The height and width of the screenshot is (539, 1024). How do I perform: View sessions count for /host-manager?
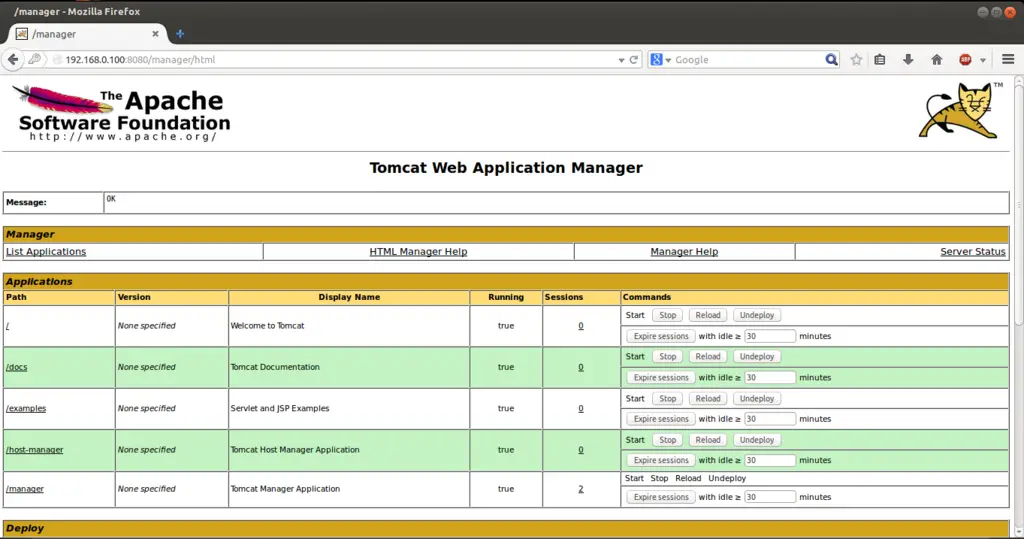pos(581,449)
